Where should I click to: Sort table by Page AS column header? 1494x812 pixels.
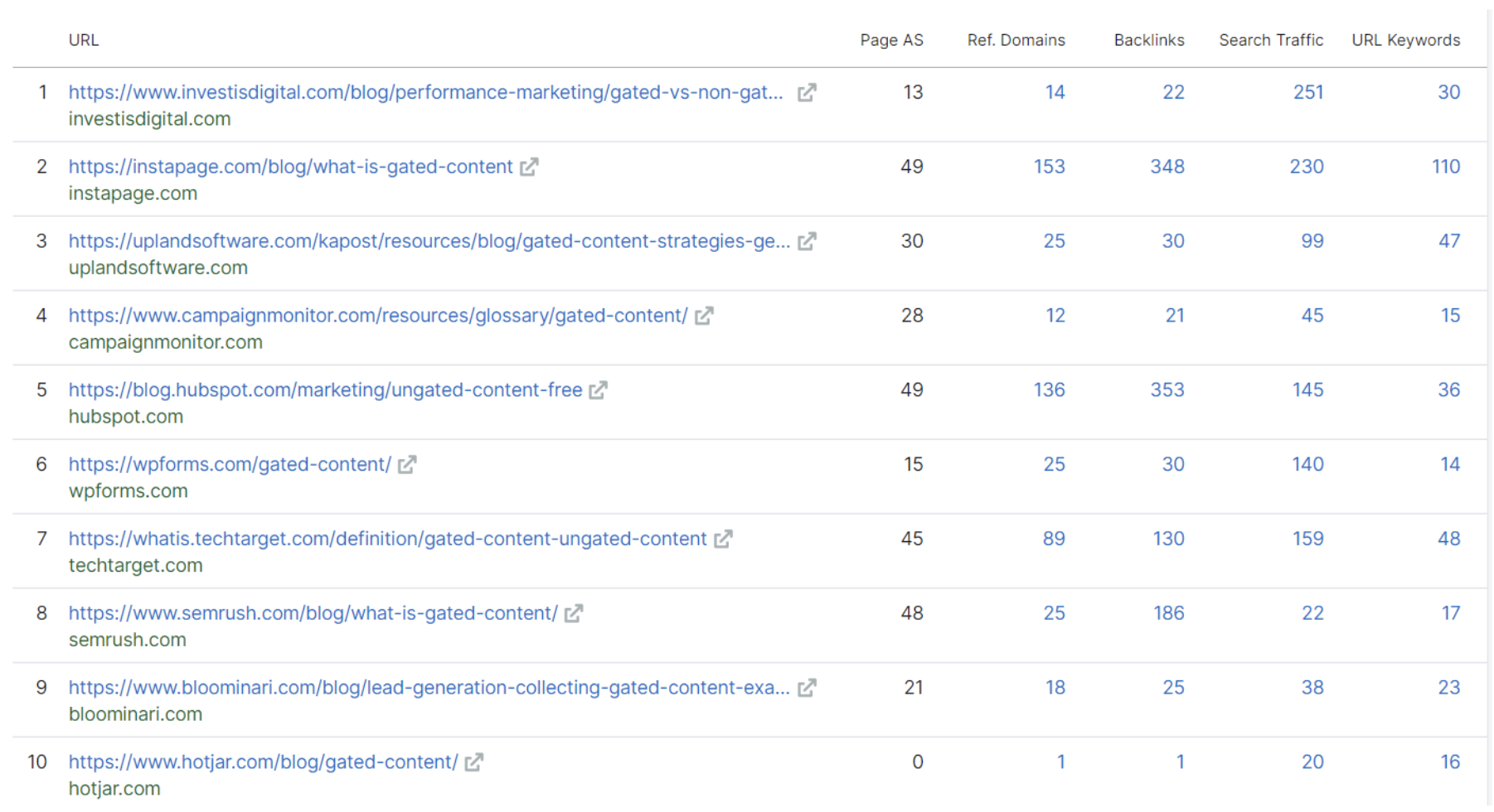890,40
